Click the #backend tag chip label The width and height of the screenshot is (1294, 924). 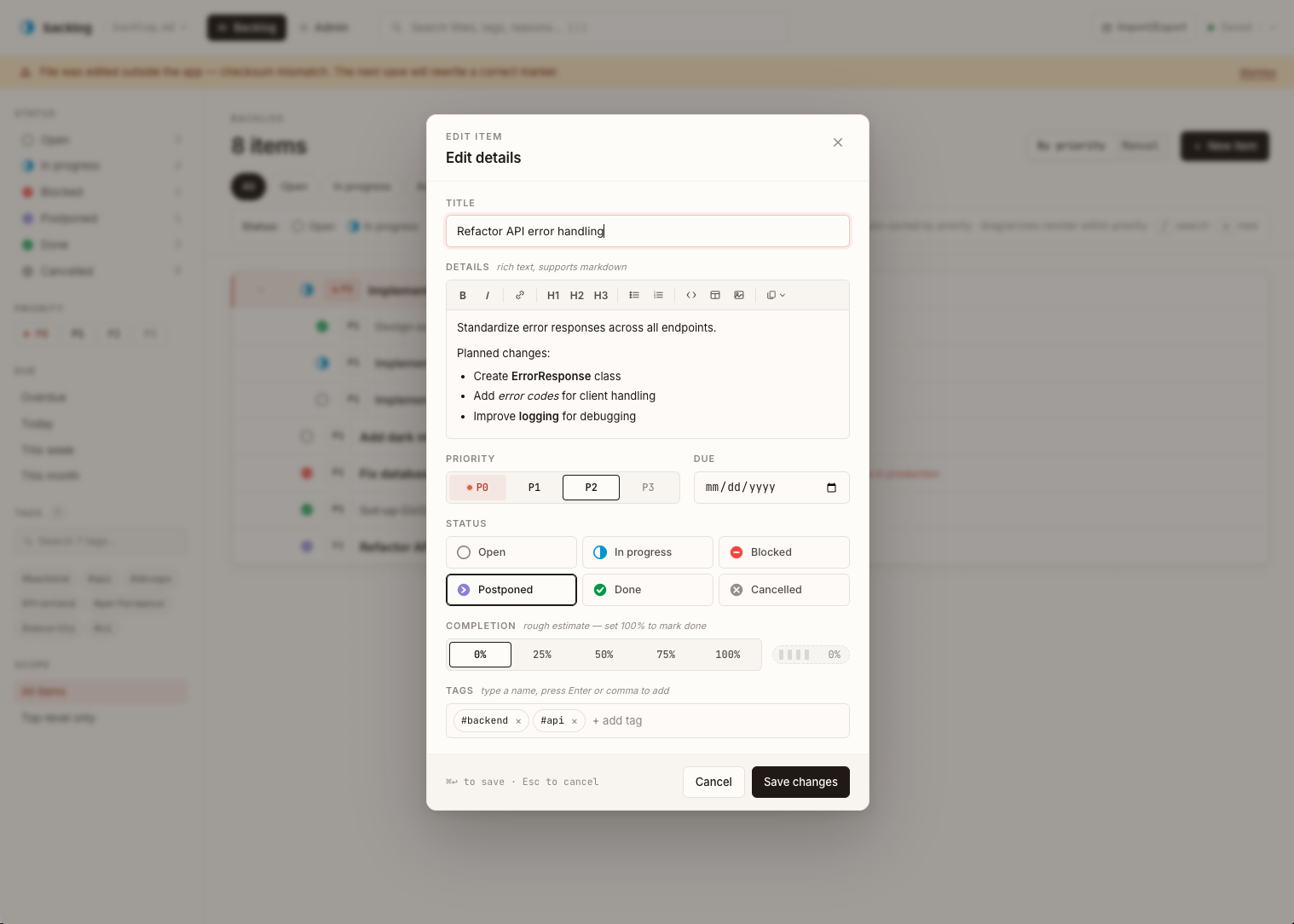click(484, 720)
